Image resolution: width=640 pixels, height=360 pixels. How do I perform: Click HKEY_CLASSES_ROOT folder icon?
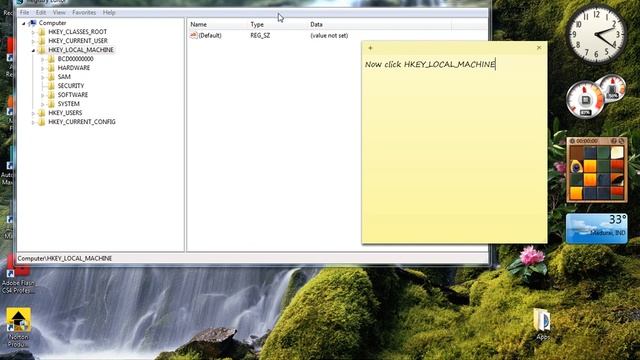(42, 32)
